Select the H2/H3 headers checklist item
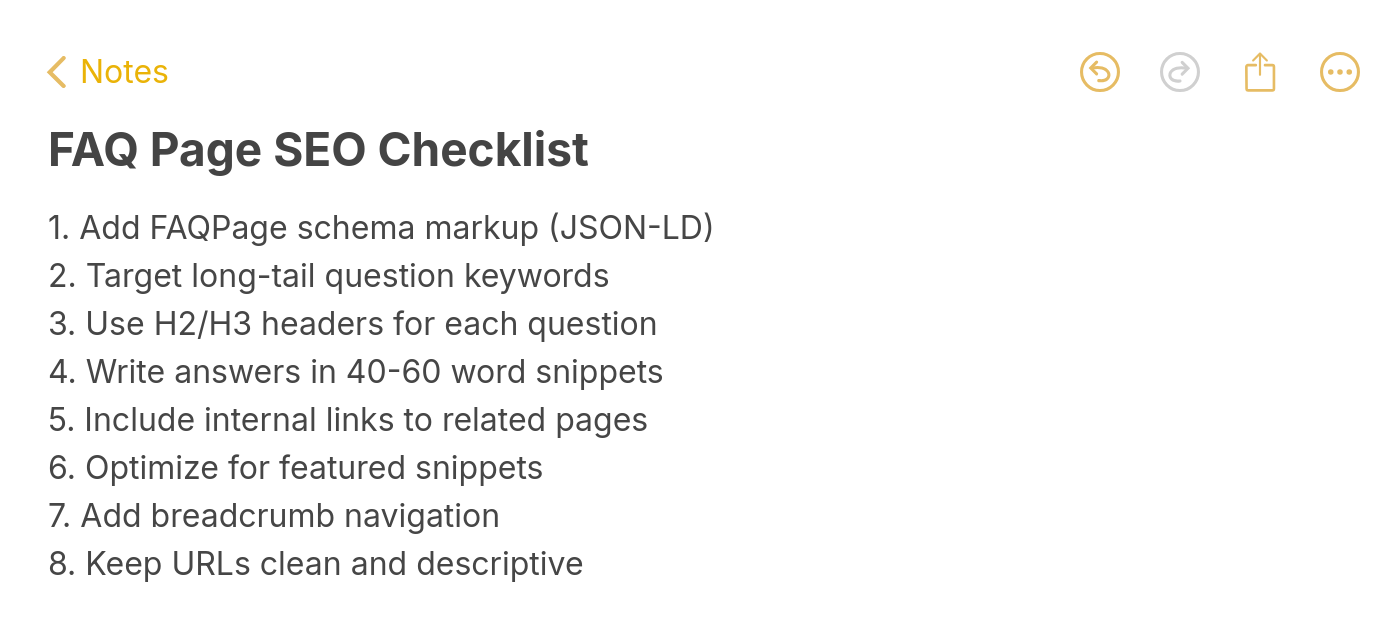 [x=352, y=323]
